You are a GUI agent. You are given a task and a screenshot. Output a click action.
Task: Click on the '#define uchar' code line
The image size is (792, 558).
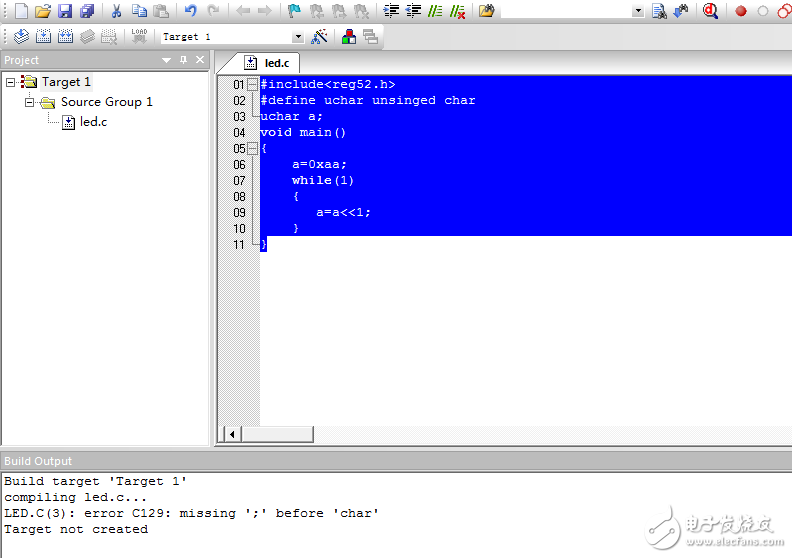pyautogui.click(x=368, y=100)
